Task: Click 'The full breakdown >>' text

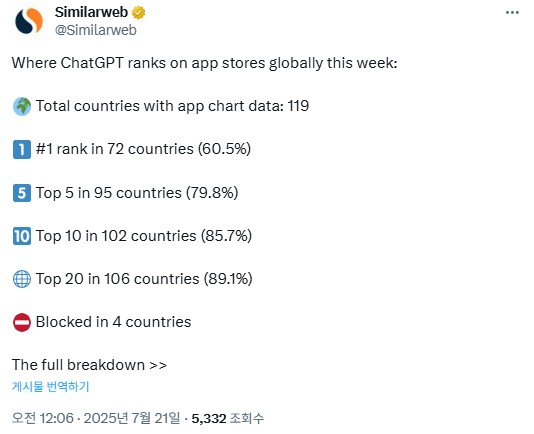Action: pos(89,365)
